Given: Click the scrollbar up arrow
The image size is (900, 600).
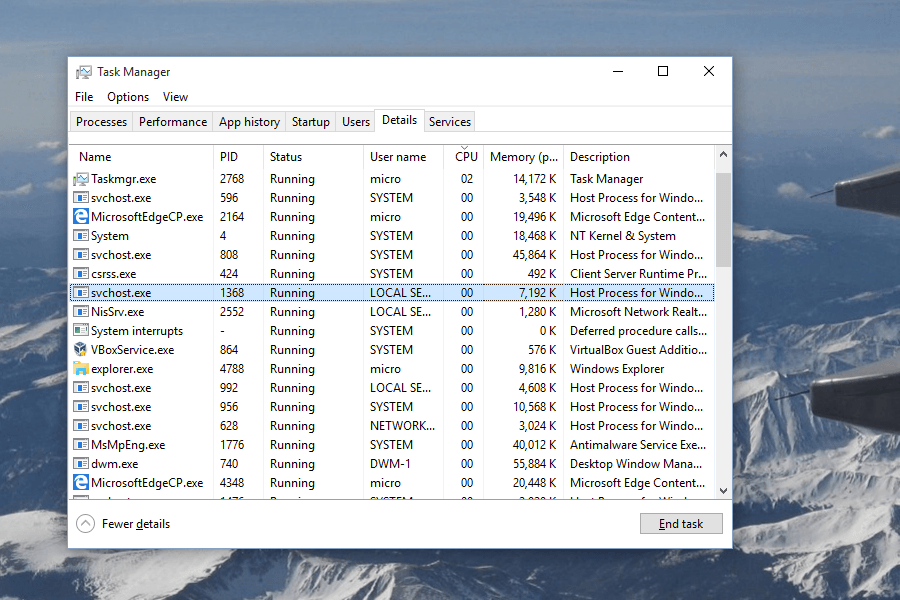Looking at the screenshot, I should [x=723, y=154].
